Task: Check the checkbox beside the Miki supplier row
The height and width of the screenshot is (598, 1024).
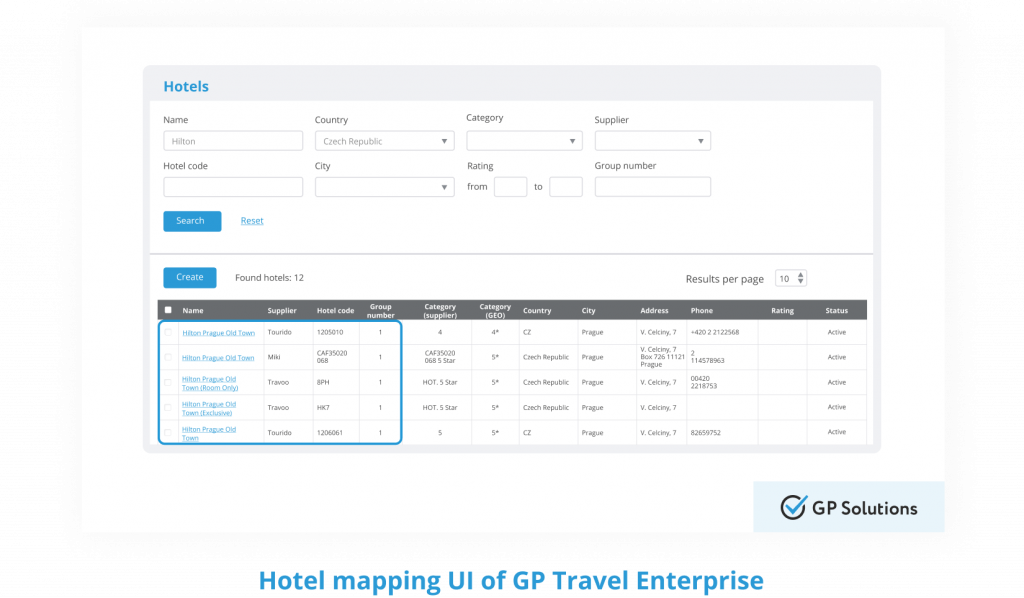Action: click(x=169, y=357)
